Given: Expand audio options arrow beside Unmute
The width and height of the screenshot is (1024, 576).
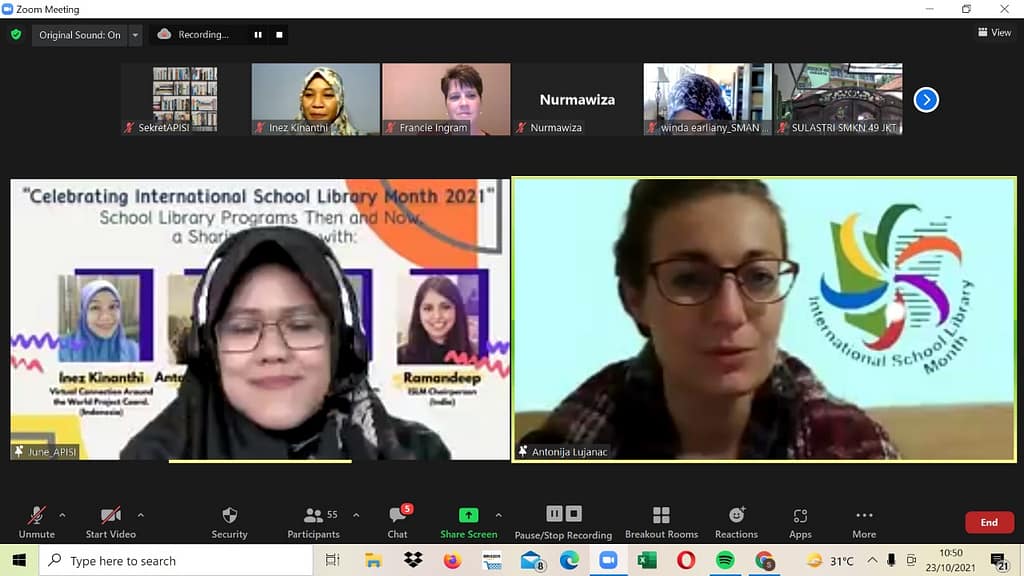Looking at the screenshot, I should pyautogui.click(x=62, y=515).
